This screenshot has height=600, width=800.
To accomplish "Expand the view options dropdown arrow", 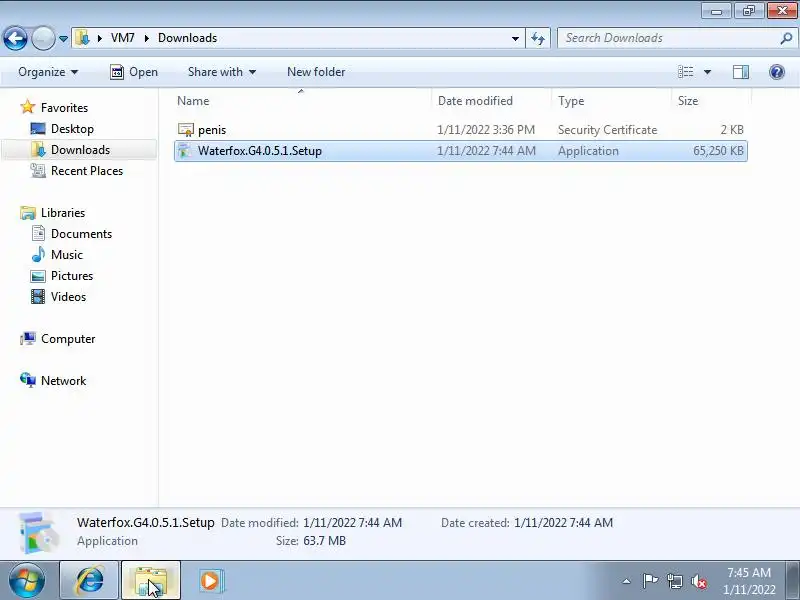I will (x=707, y=72).
